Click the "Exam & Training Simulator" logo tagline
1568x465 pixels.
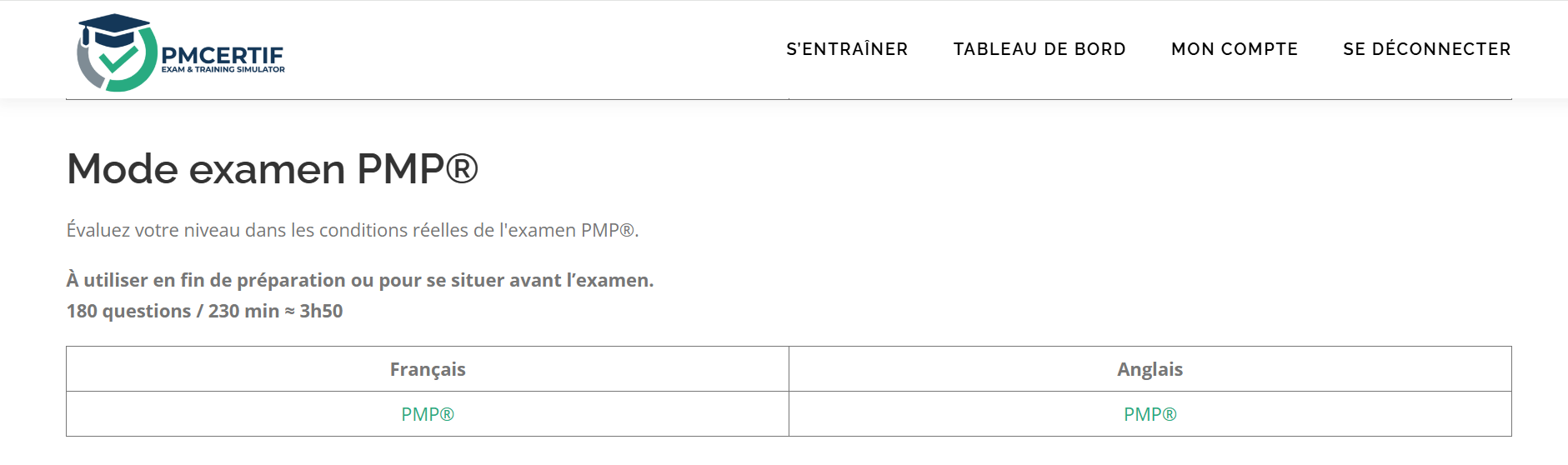pos(223,70)
